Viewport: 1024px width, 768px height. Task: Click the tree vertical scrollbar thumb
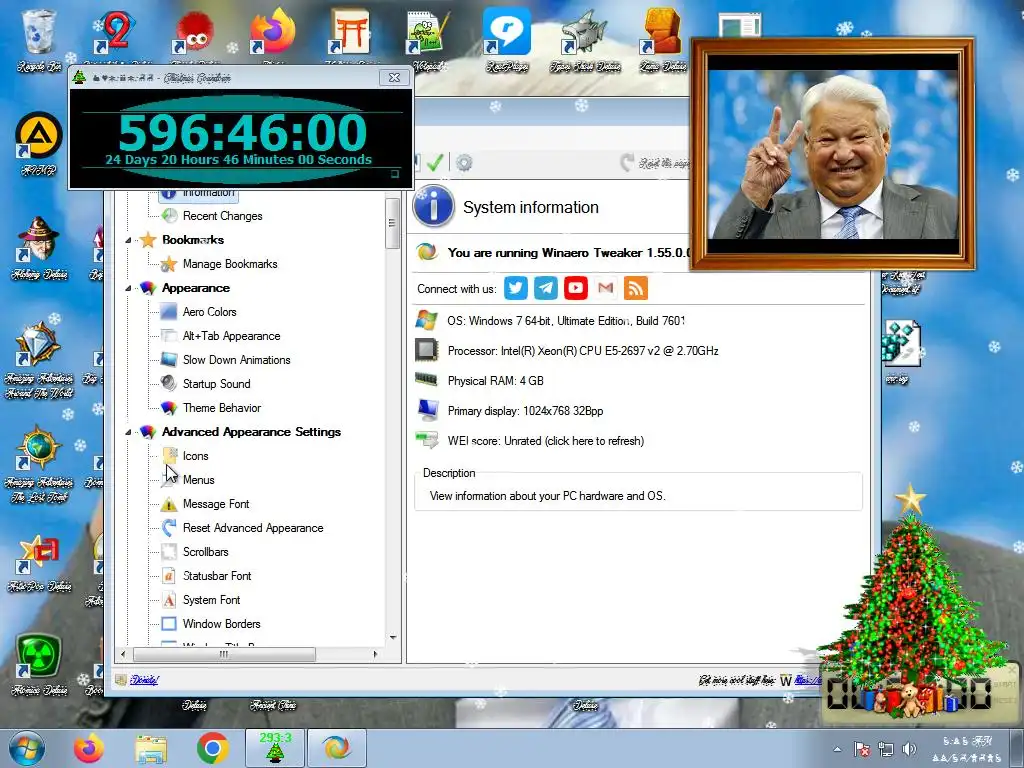point(392,223)
